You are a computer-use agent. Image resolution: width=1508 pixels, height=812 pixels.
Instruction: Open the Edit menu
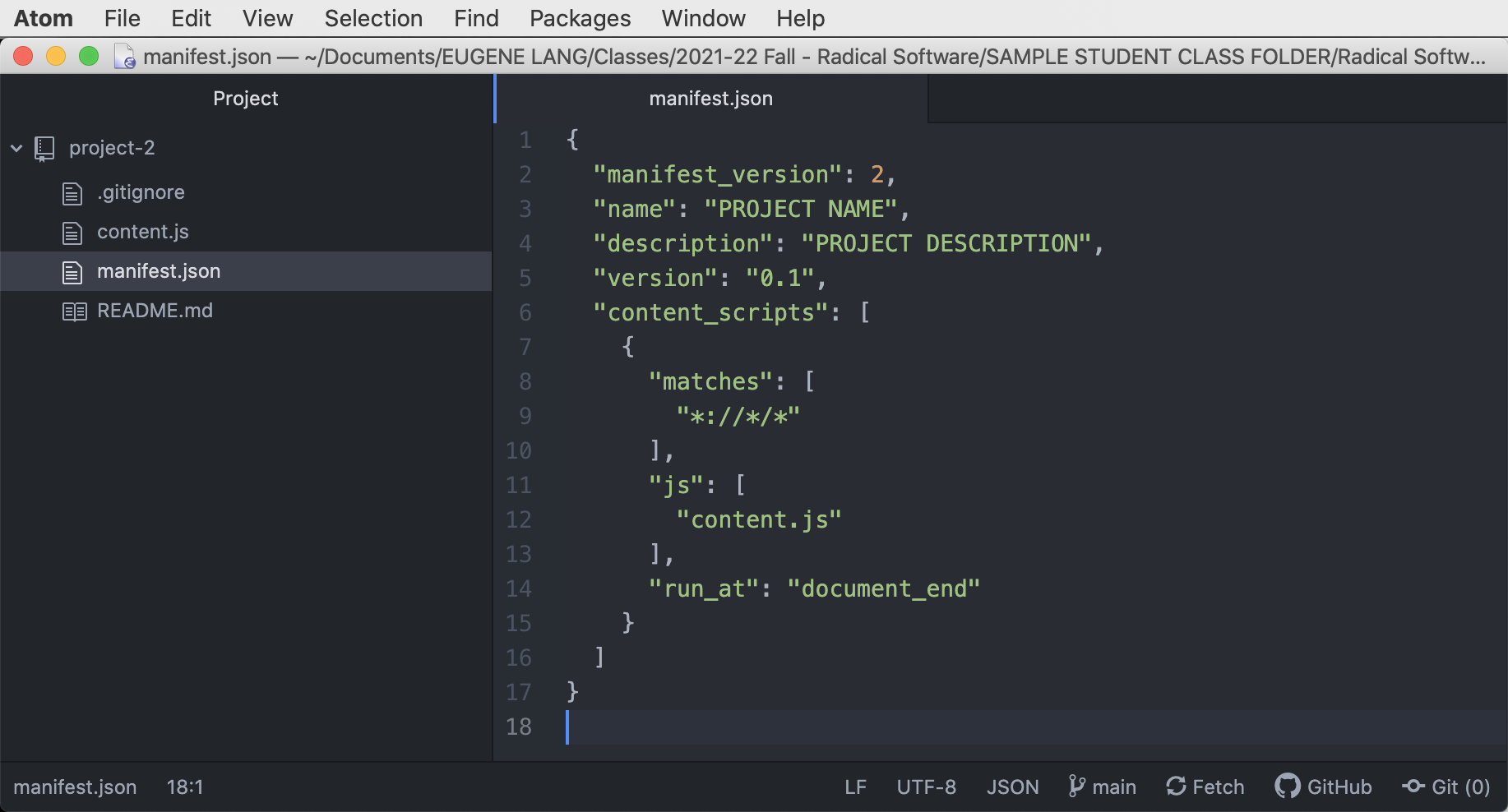(x=191, y=18)
